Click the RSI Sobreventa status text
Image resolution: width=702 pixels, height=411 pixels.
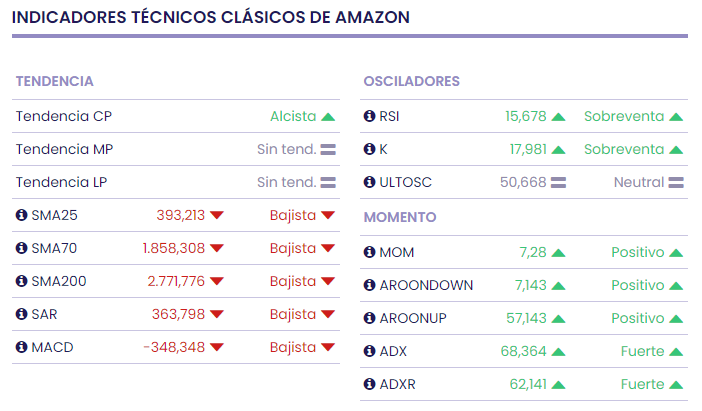(x=624, y=116)
